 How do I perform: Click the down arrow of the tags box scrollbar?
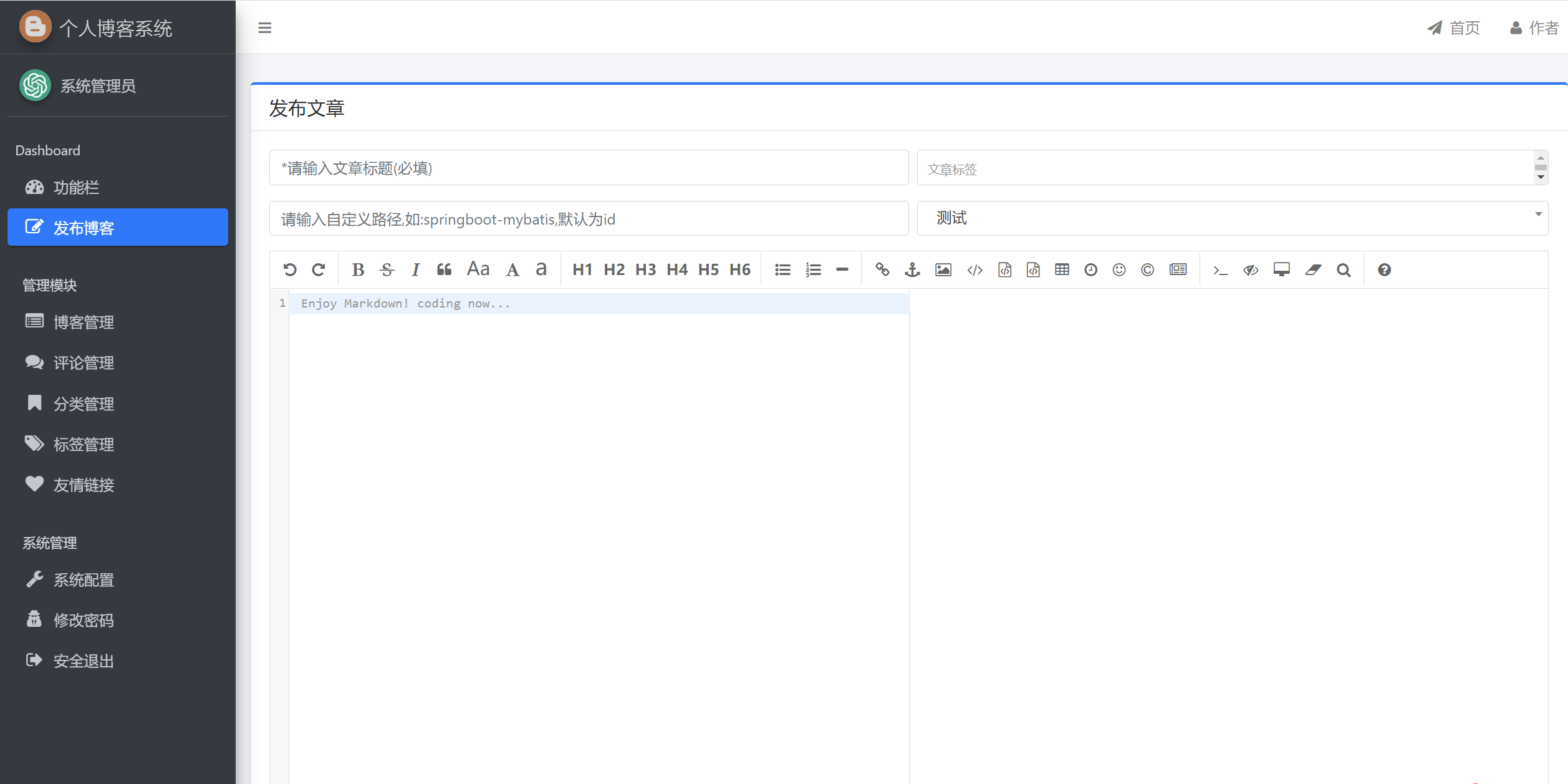1541,177
